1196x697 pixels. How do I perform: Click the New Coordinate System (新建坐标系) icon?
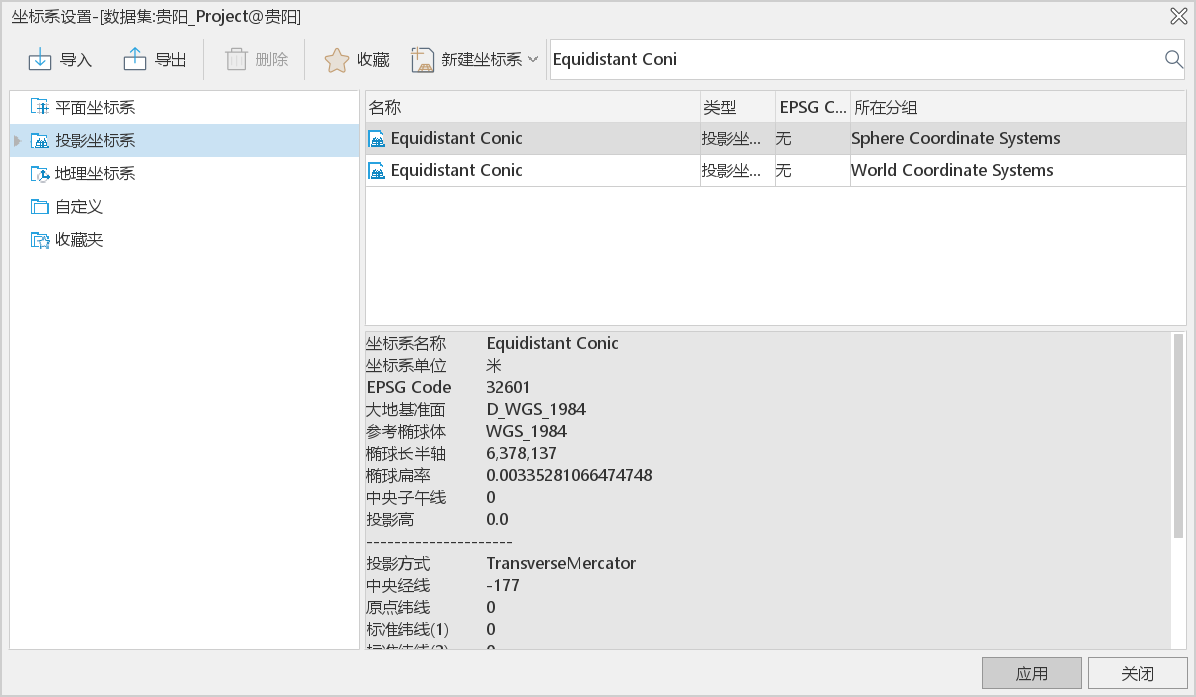coord(423,60)
